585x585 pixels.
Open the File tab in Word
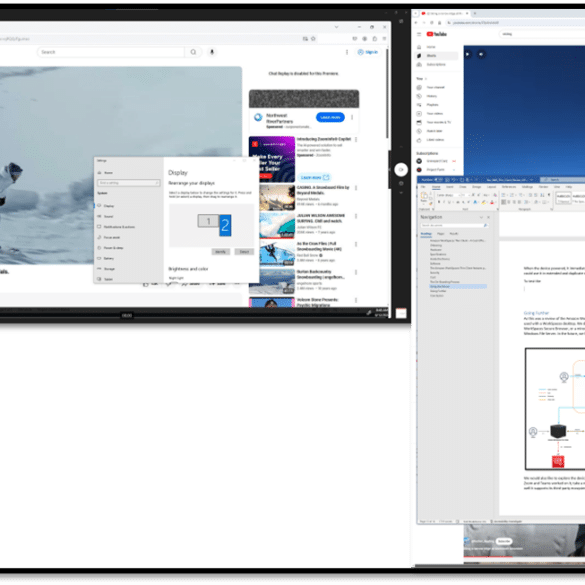tap(423, 187)
